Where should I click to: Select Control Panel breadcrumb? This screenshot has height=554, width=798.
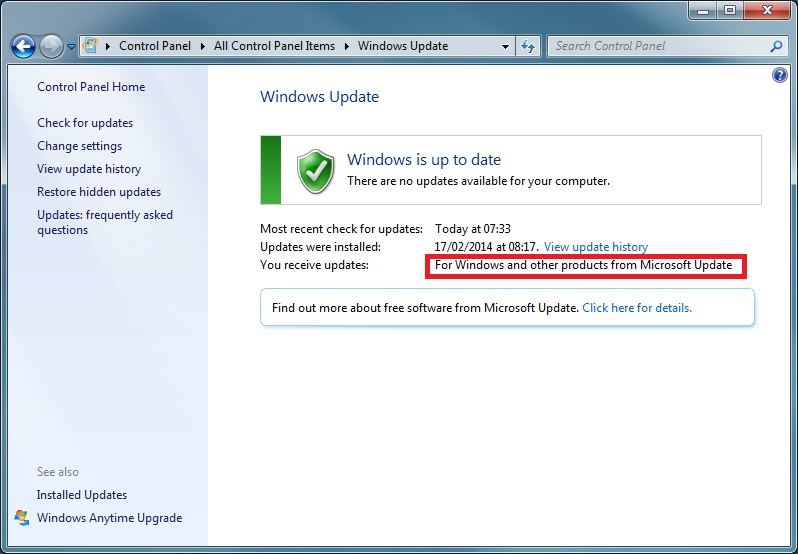tap(155, 46)
